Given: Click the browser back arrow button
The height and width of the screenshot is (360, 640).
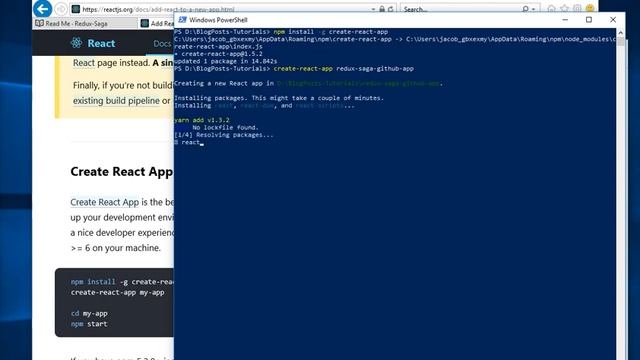Looking at the screenshot, I should 43,9.
